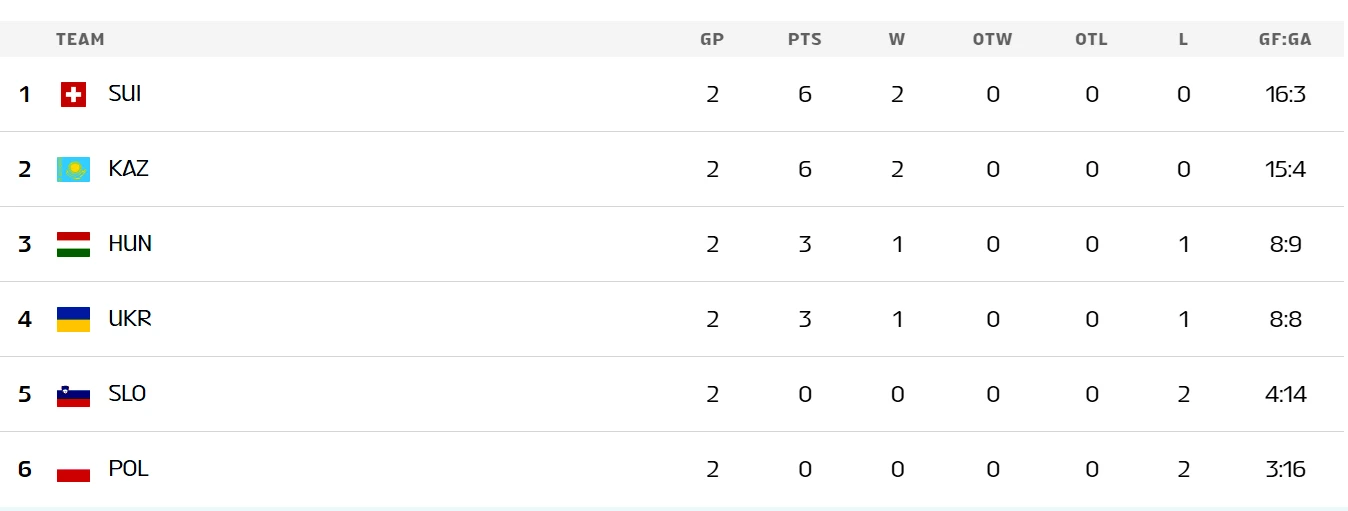This screenshot has width=1348, height=511.
Task: Click the GP column header
Action: pyautogui.click(x=712, y=40)
